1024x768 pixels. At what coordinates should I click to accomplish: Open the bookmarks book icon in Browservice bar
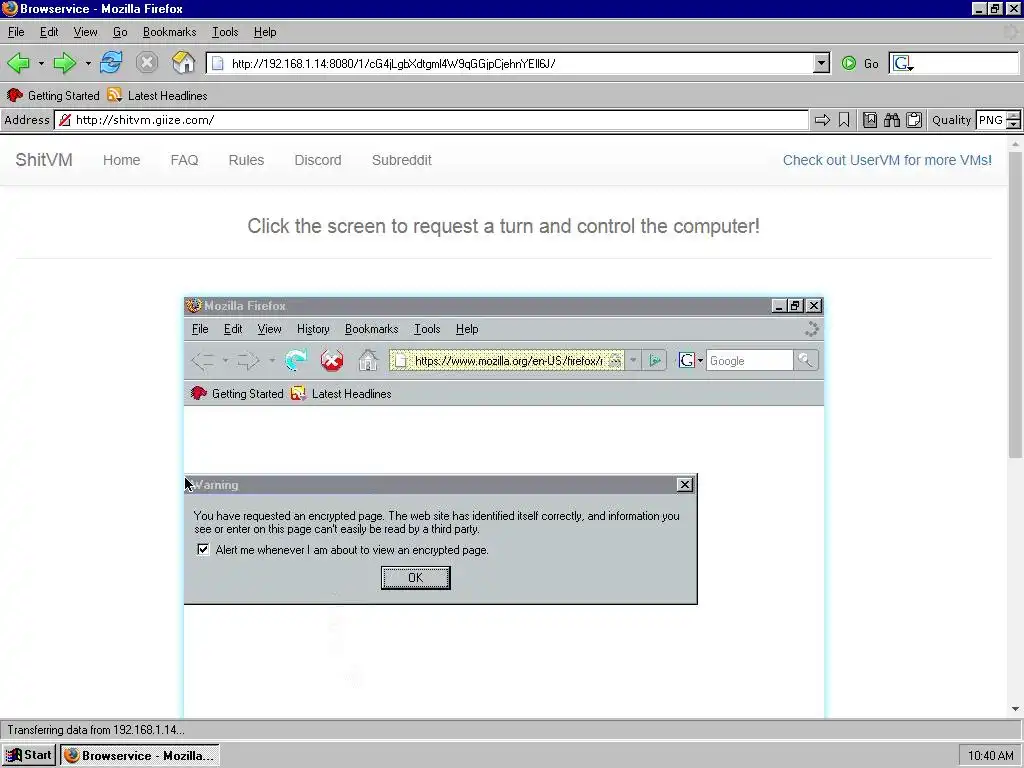click(x=870, y=120)
